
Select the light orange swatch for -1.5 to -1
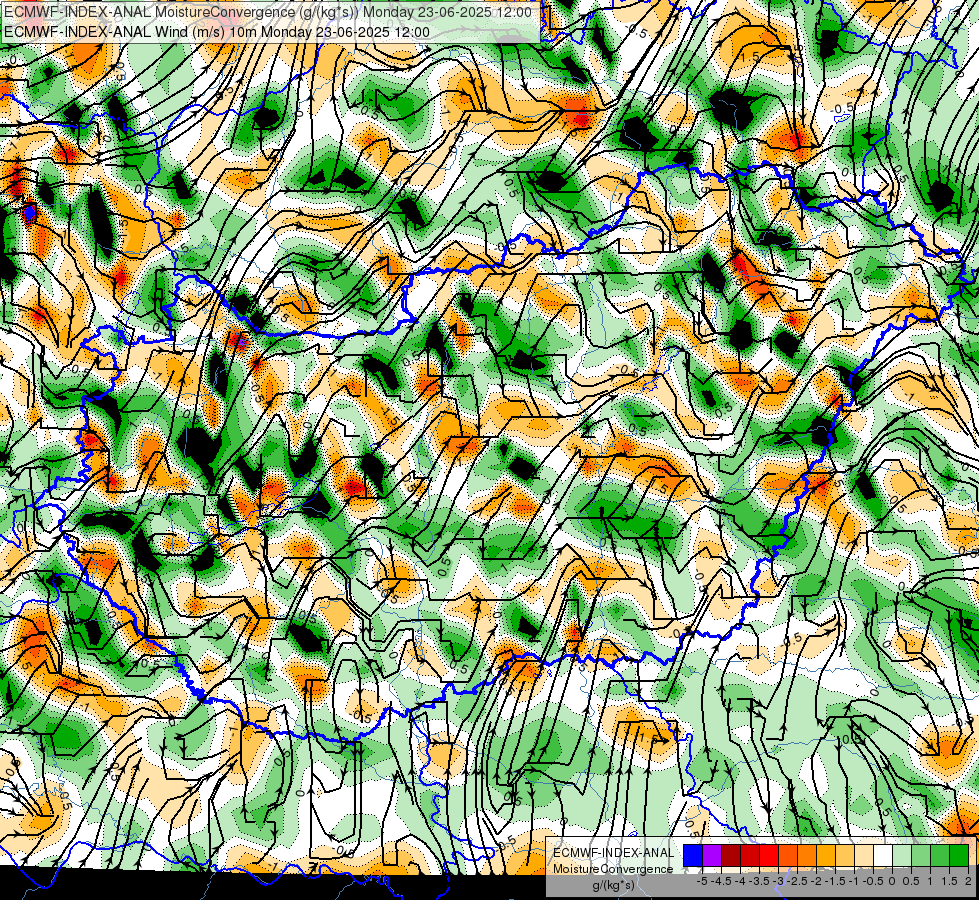coord(845,855)
